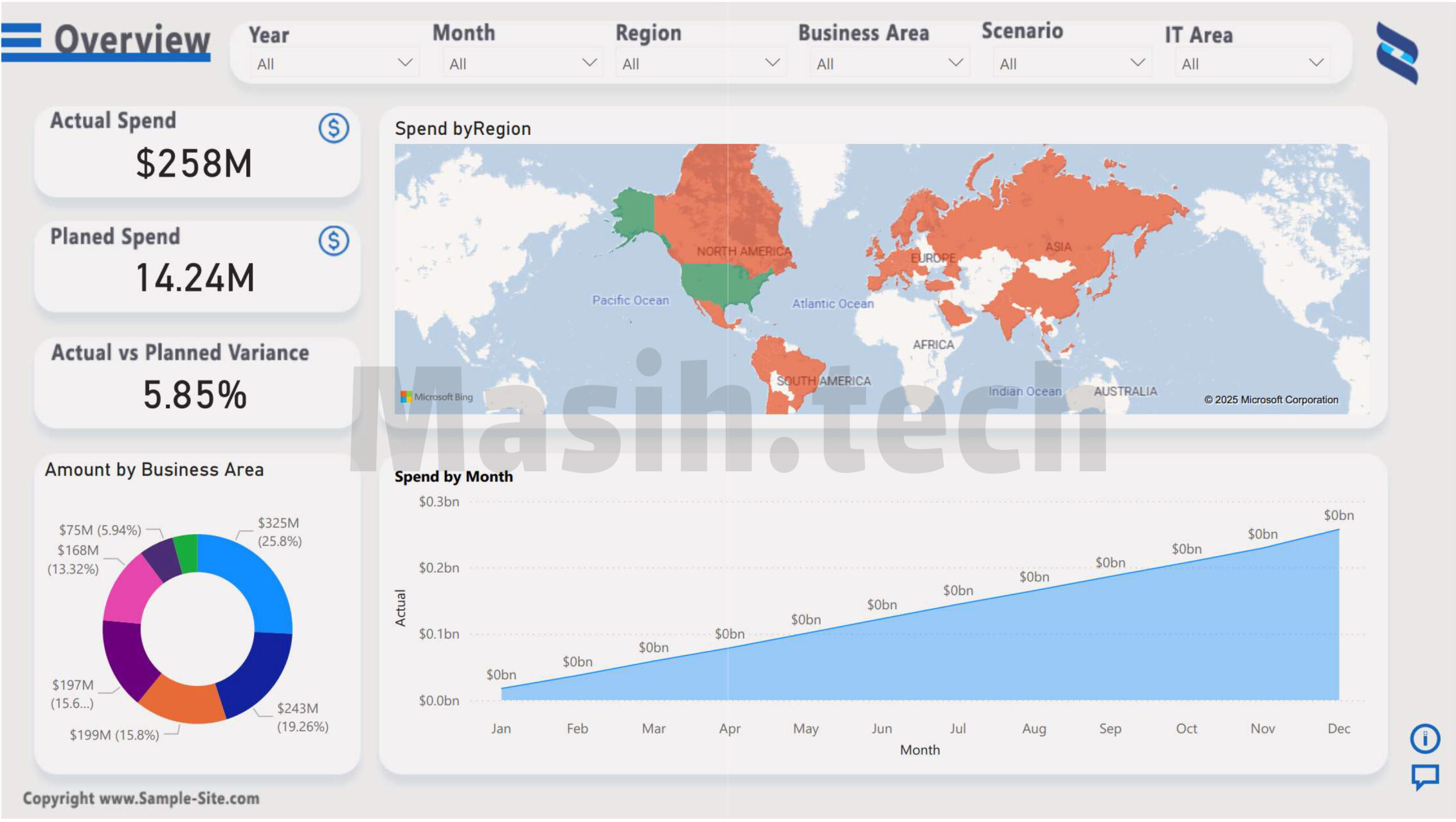Click the ASIA label on the map
The width and height of the screenshot is (1456, 822).
pyautogui.click(x=1058, y=247)
